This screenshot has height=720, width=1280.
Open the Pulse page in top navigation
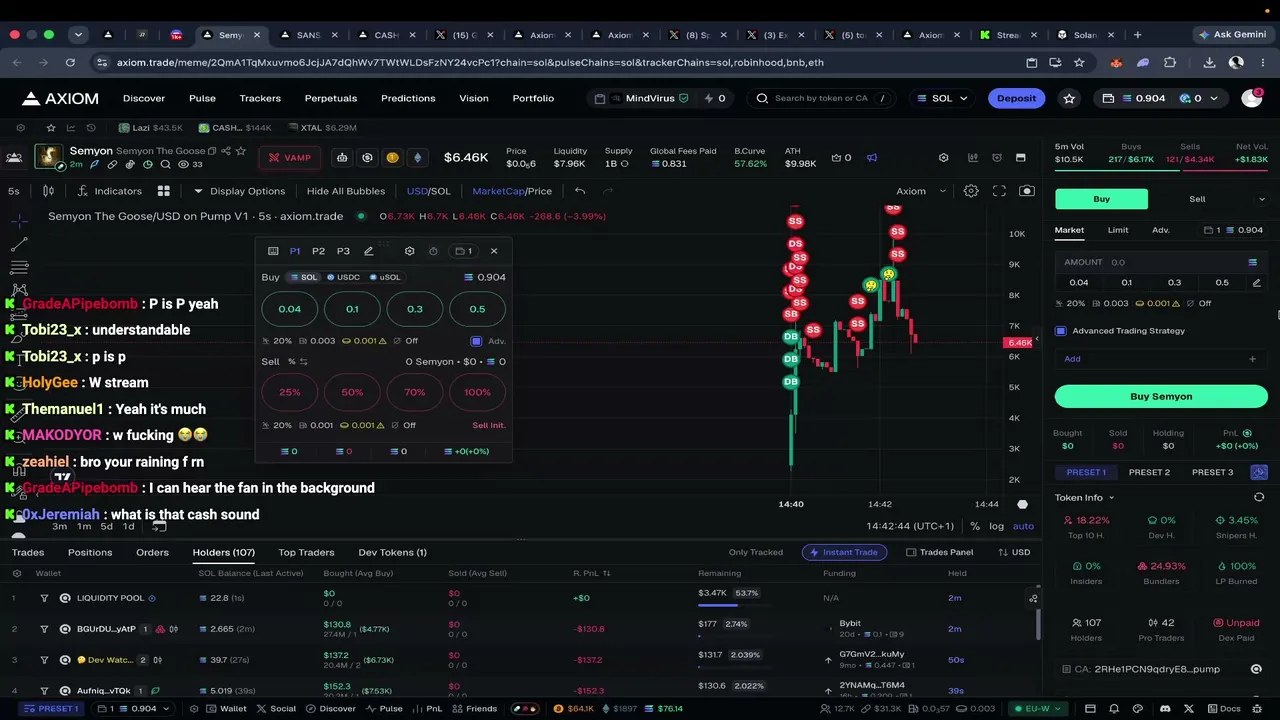pos(202,98)
